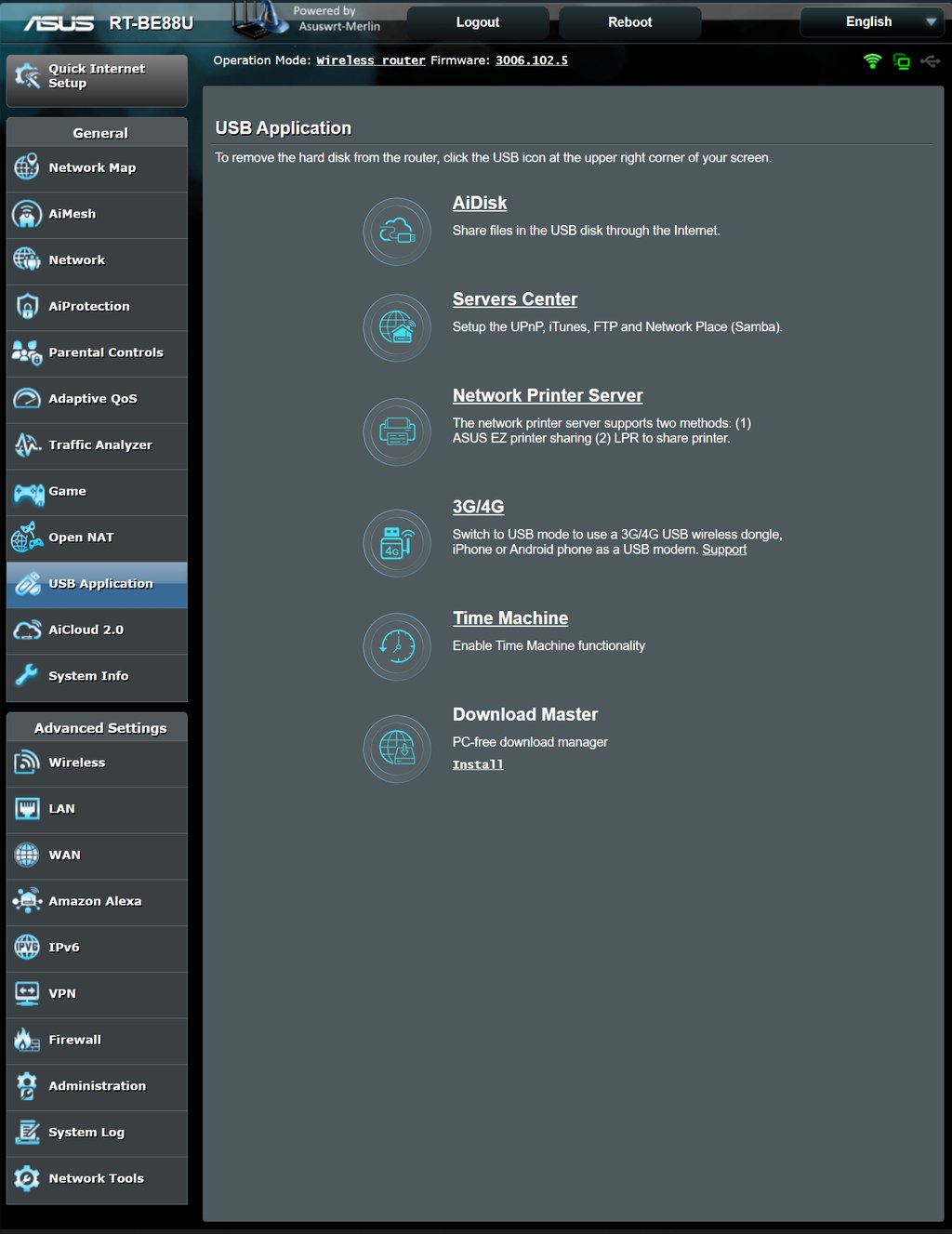The width and height of the screenshot is (952, 1234).
Task: Click the RT-BE88U model name
Action: [152, 23]
